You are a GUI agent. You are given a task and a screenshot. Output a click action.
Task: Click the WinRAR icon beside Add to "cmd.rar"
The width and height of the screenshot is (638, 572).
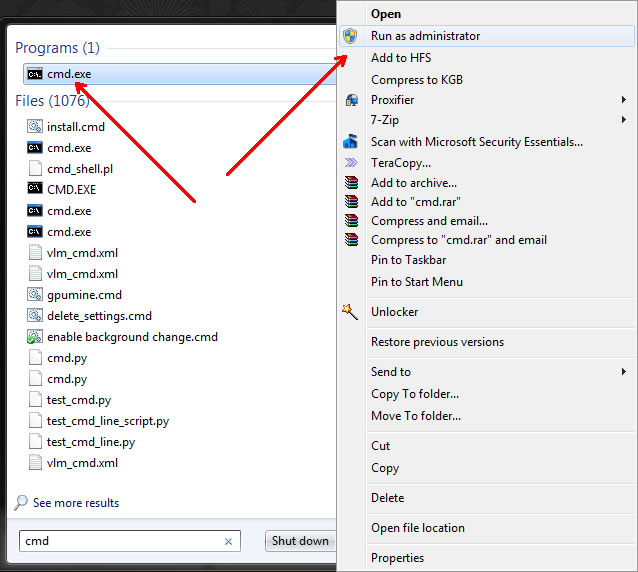click(x=352, y=202)
